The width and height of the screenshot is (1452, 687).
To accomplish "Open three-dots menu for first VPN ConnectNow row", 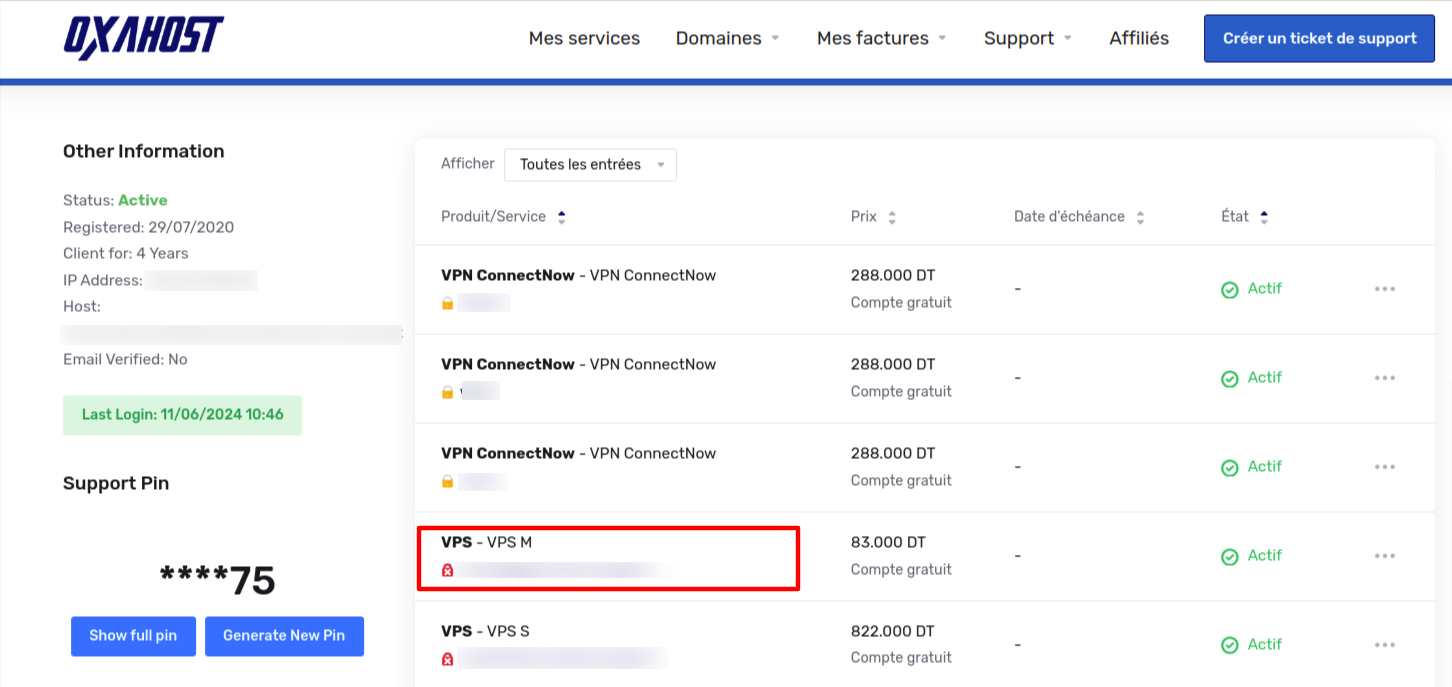I will click(x=1384, y=289).
